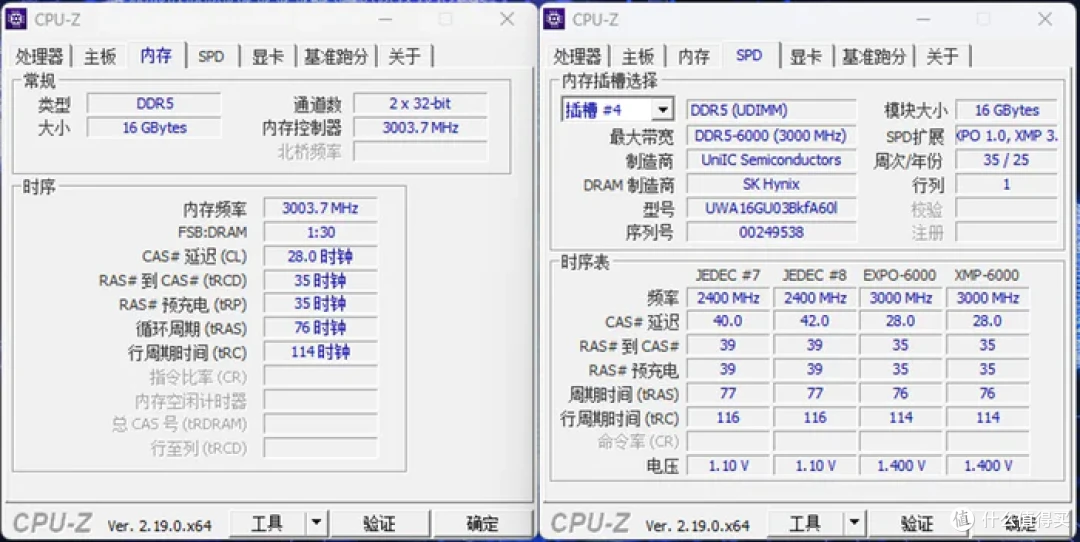Open the 基准跑分 tab in the left window
The height and width of the screenshot is (542, 1080).
[337, 56]
